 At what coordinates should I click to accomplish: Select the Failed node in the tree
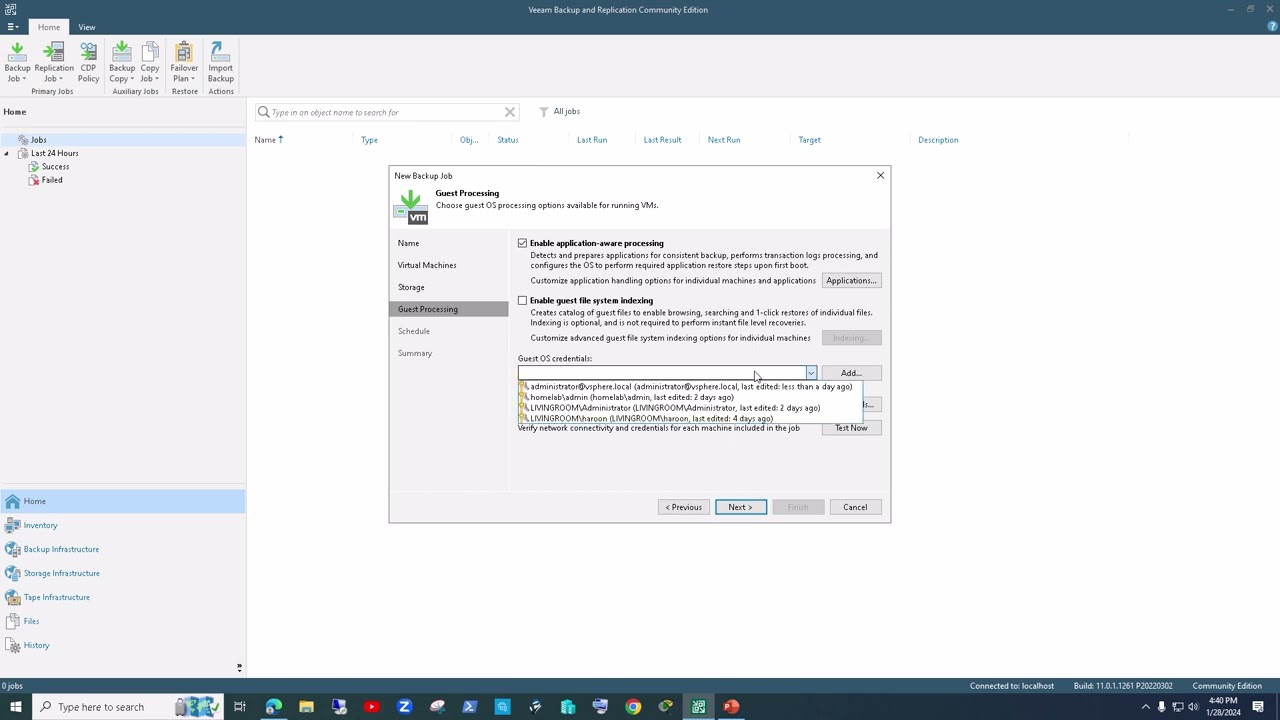pyautogui.click(x=52, y=180)
